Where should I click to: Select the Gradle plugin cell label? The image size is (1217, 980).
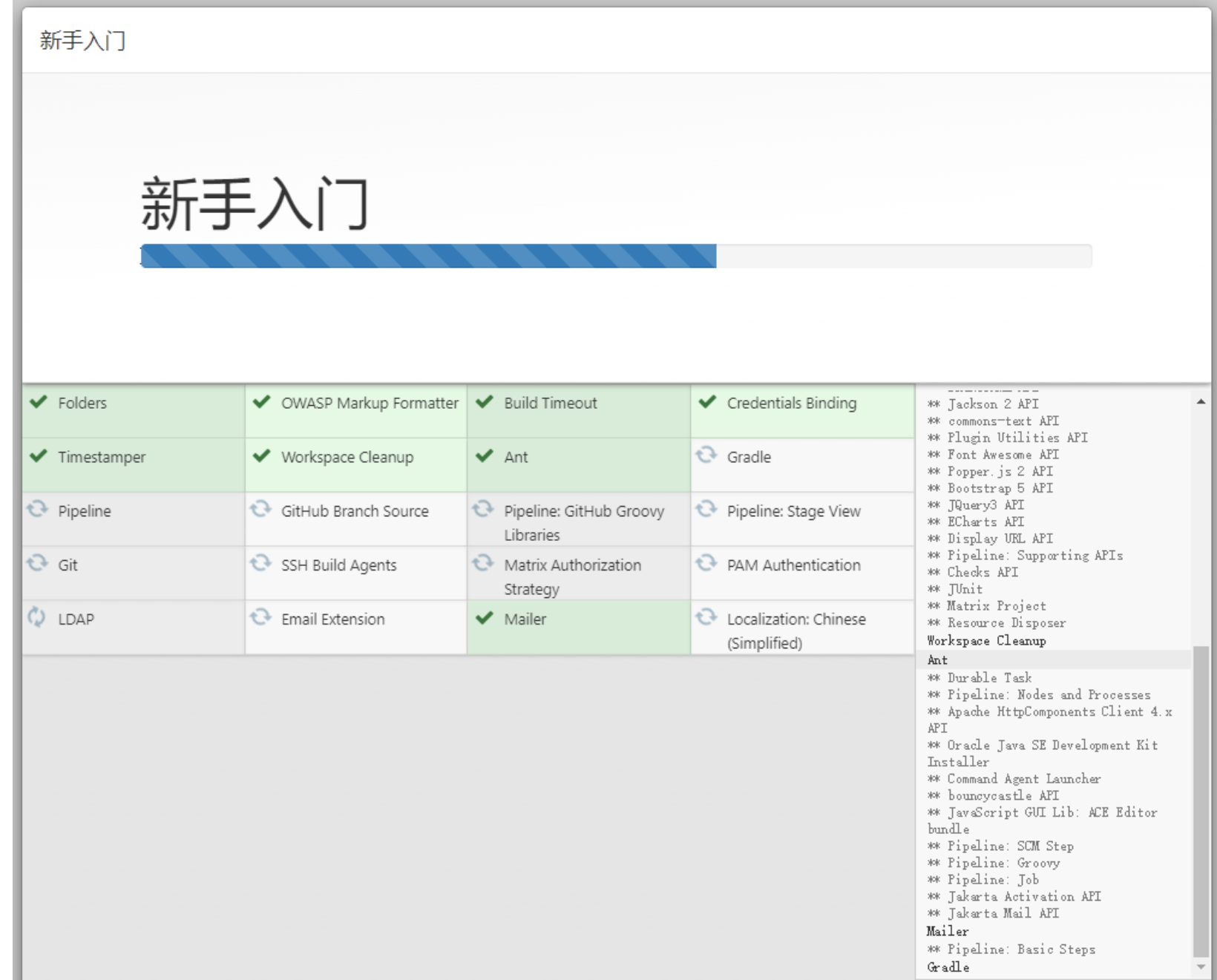tap(749, 457)
